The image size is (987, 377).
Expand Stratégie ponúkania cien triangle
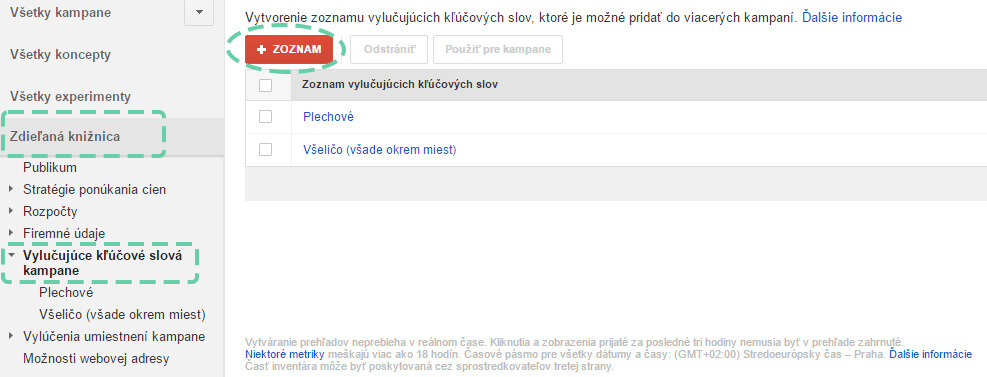pos(11,189)
